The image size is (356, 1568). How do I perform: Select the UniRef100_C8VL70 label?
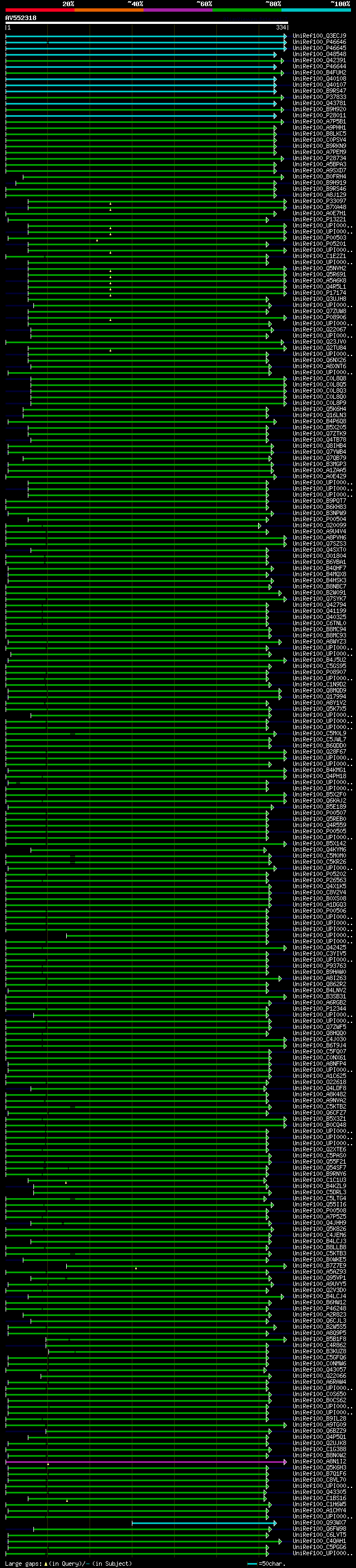[x=319, y=1479]
